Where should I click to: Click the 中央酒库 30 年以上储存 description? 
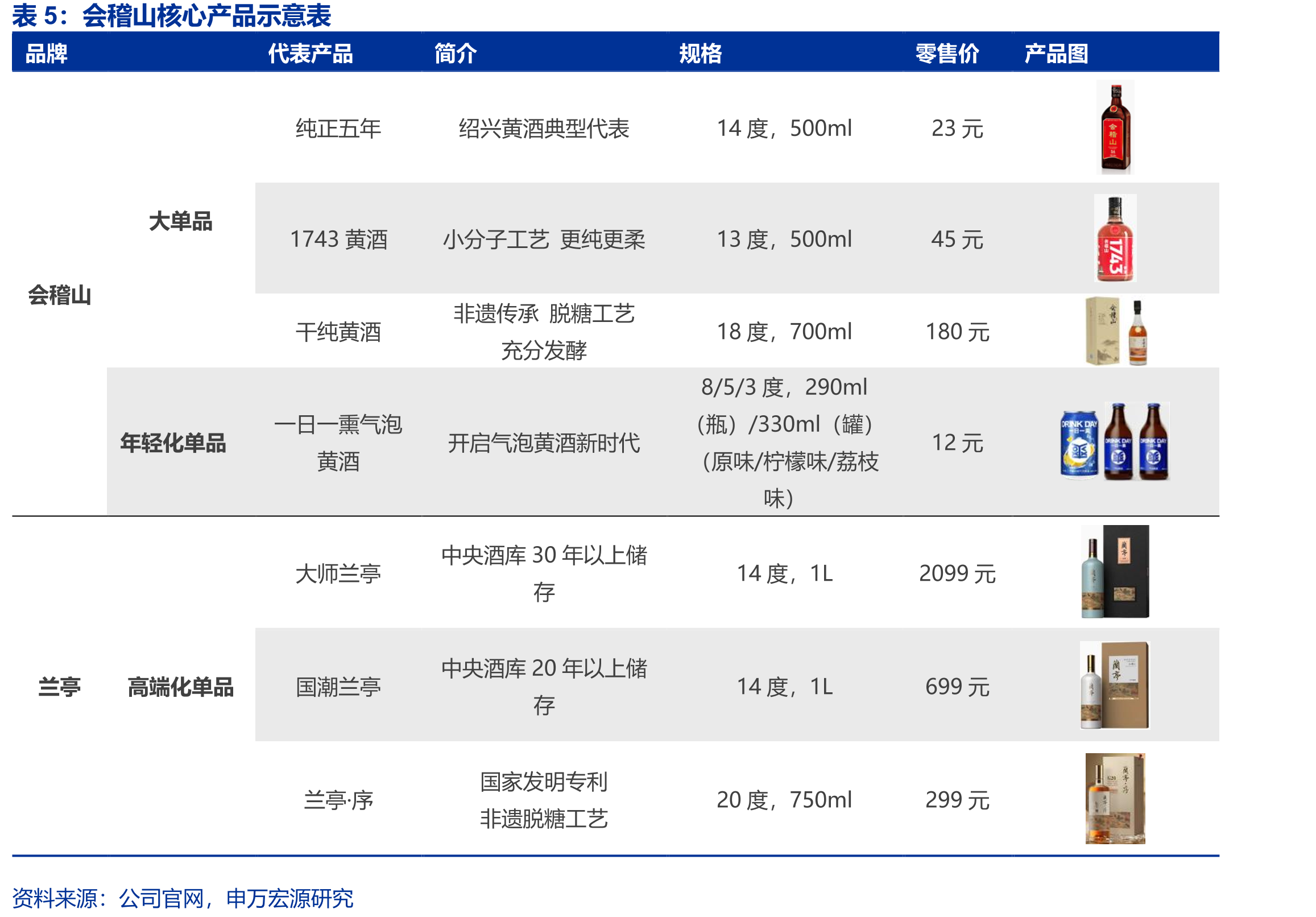click(x=544, y=573)
